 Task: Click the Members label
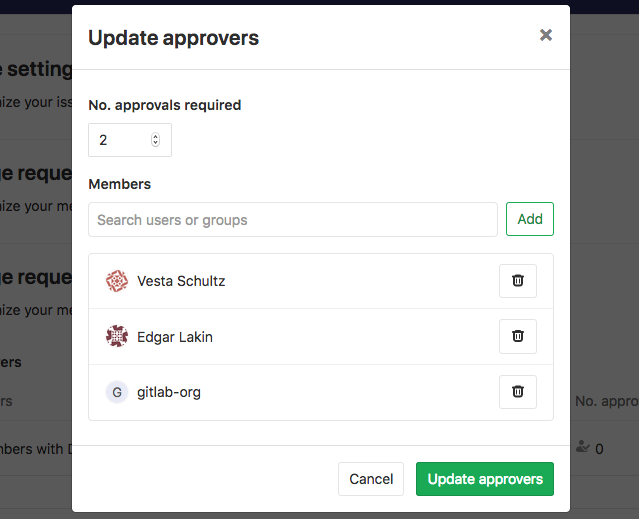click(x=120, y=184)
